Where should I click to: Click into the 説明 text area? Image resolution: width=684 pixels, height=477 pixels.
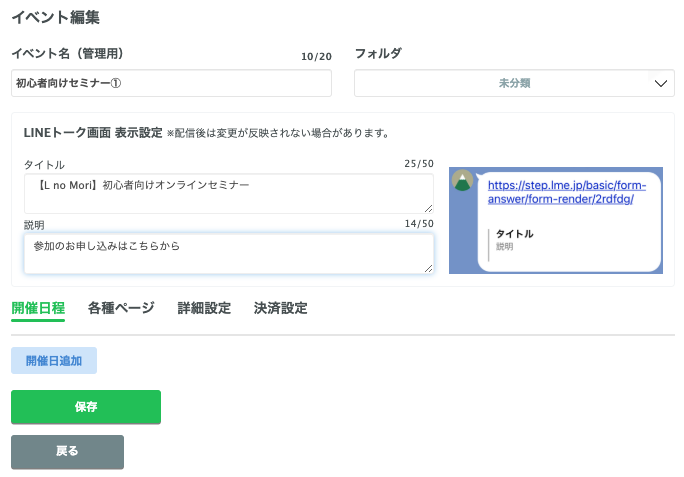click(x=228, y=253)
